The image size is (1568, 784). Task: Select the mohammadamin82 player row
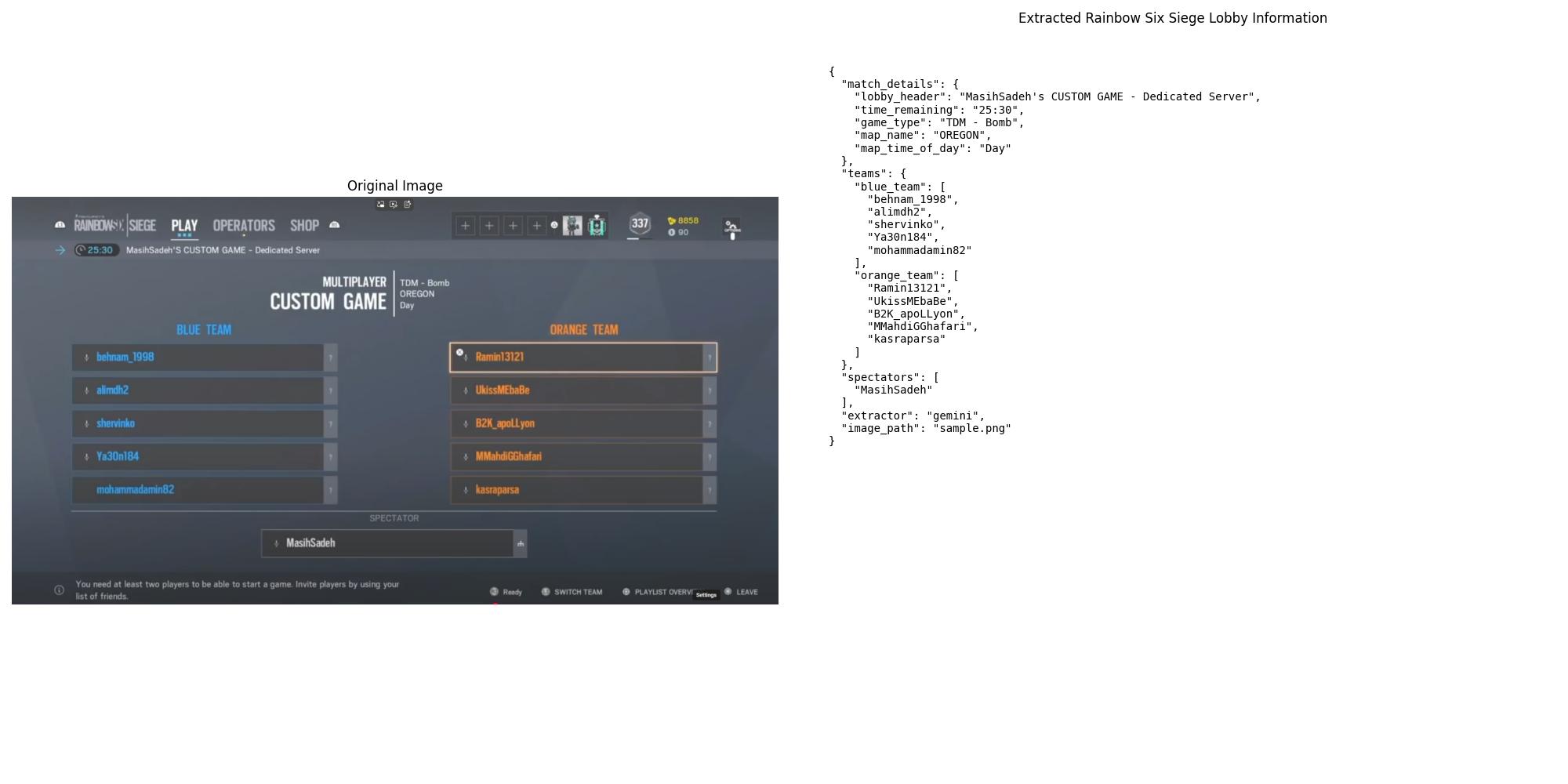(x=205, y=490)
